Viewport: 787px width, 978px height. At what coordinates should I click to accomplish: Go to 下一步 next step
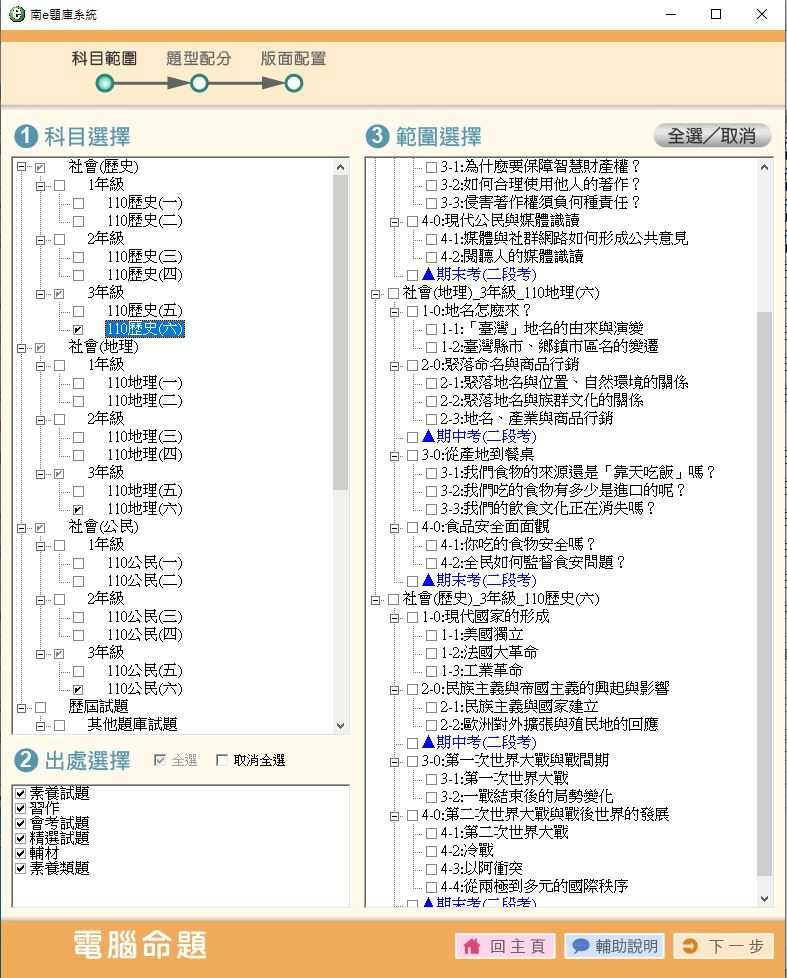pyautogui.click(x=723, y=946)
